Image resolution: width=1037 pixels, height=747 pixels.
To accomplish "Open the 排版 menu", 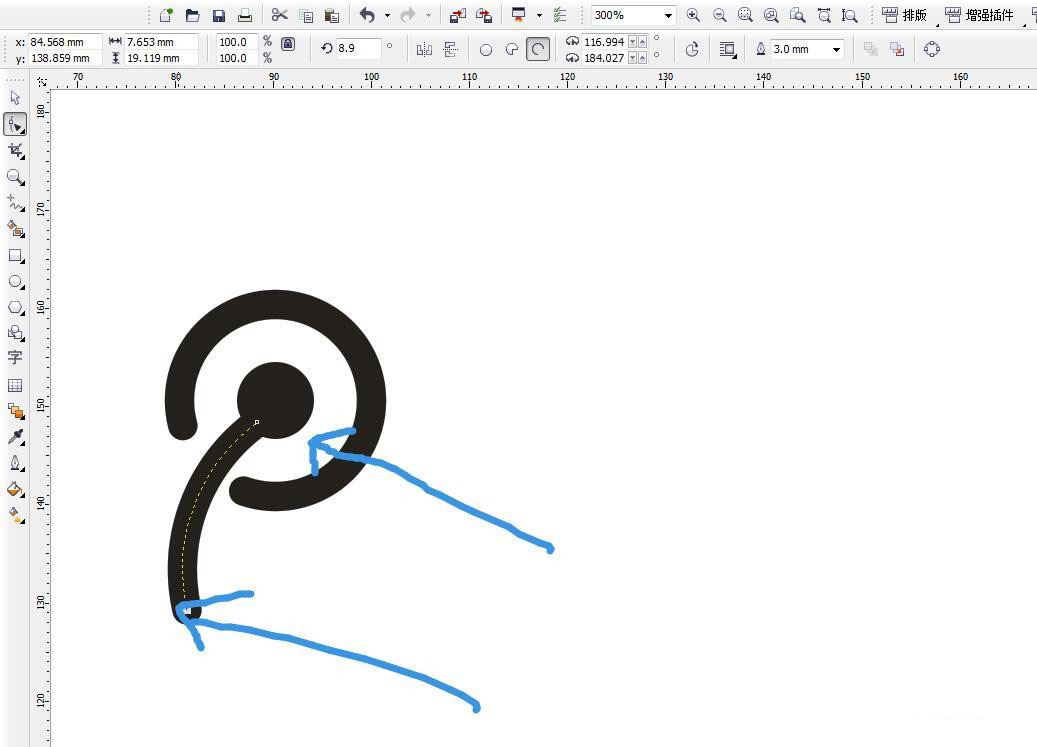I will pyautogui.click(x=904, y=15).
